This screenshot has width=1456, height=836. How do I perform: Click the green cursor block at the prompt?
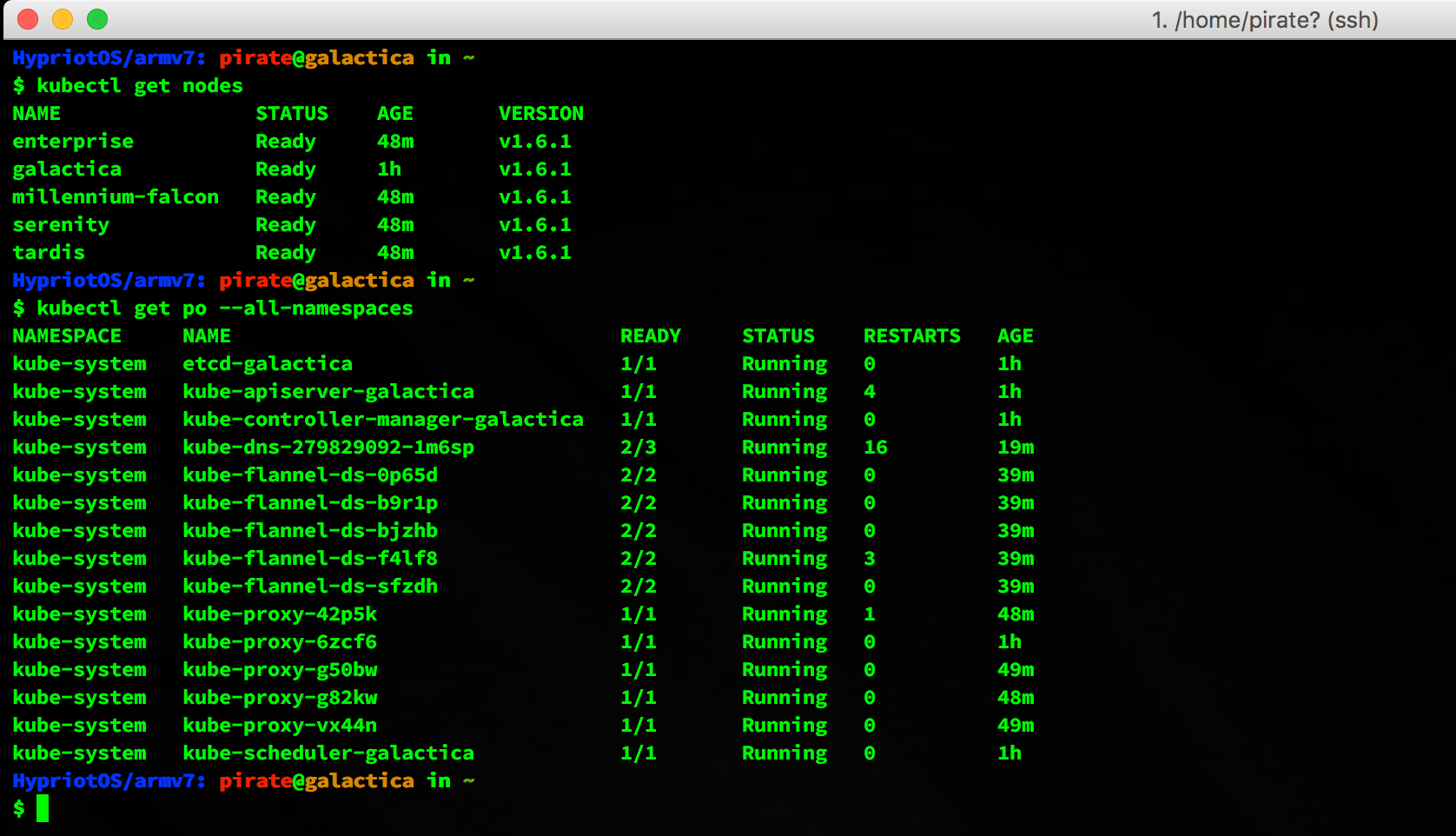(x=43, y=809)
